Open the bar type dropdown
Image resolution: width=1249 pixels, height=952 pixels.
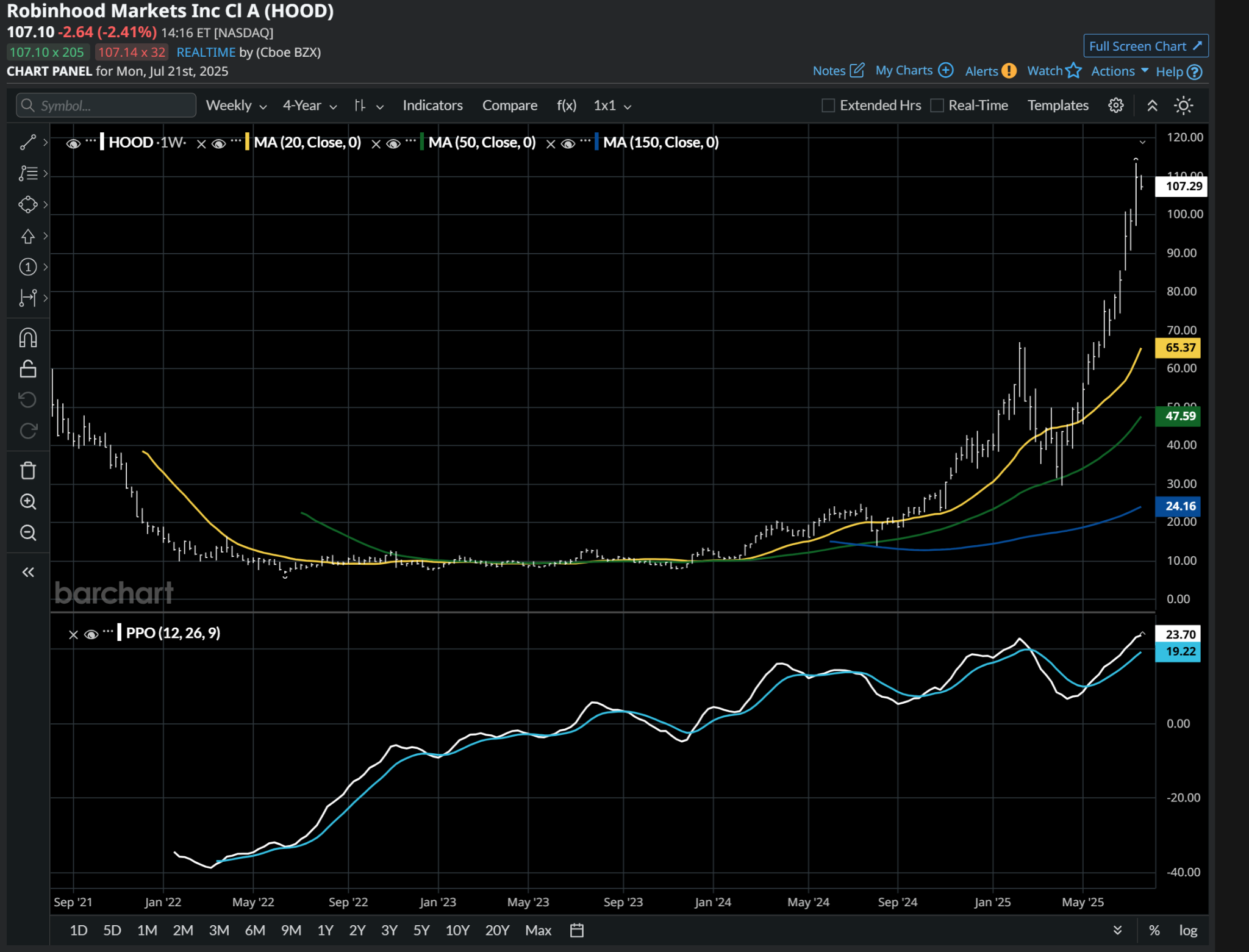(369, 106)
